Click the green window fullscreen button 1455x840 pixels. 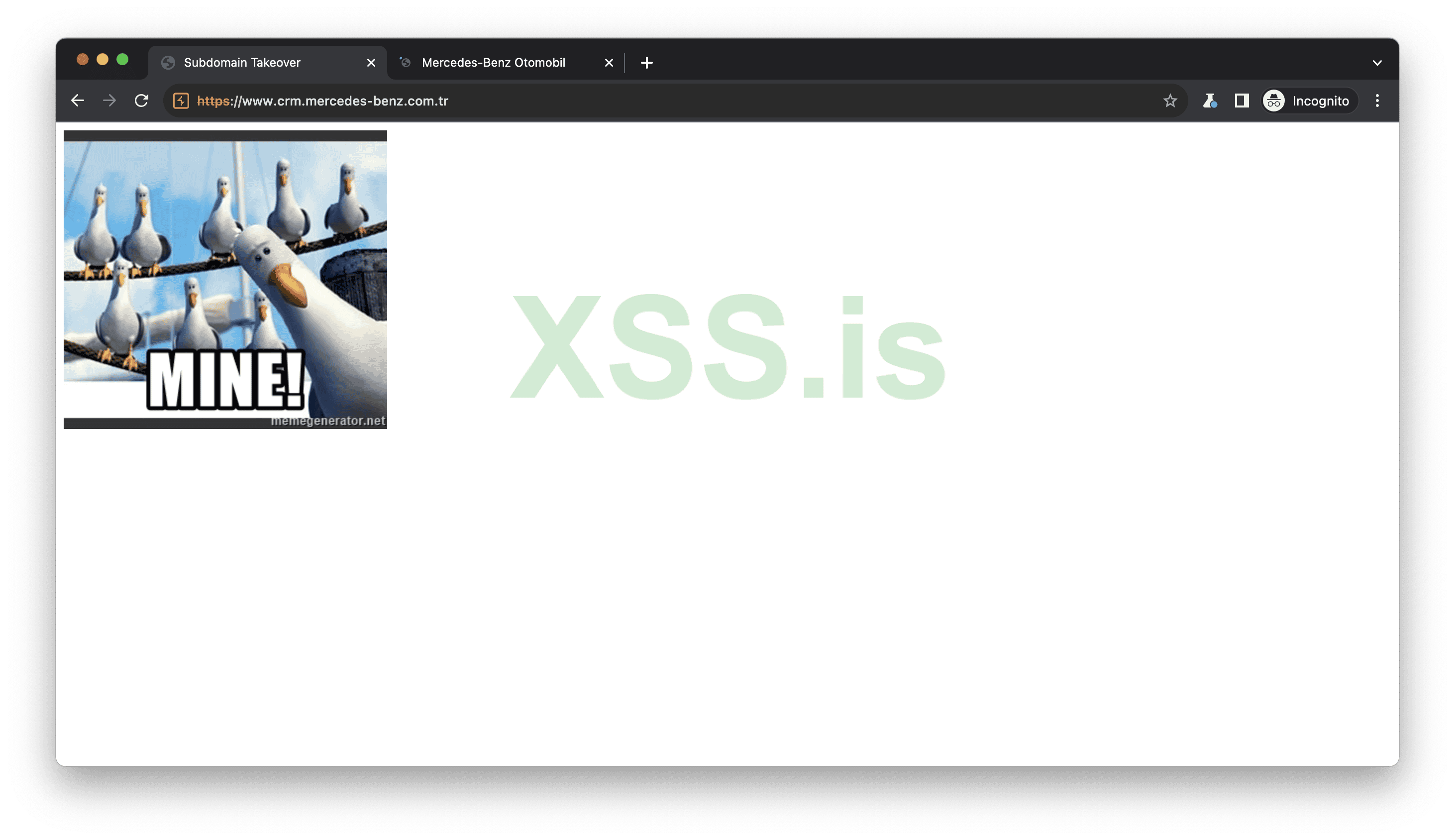pyautogui.click(x=122, y=59)
